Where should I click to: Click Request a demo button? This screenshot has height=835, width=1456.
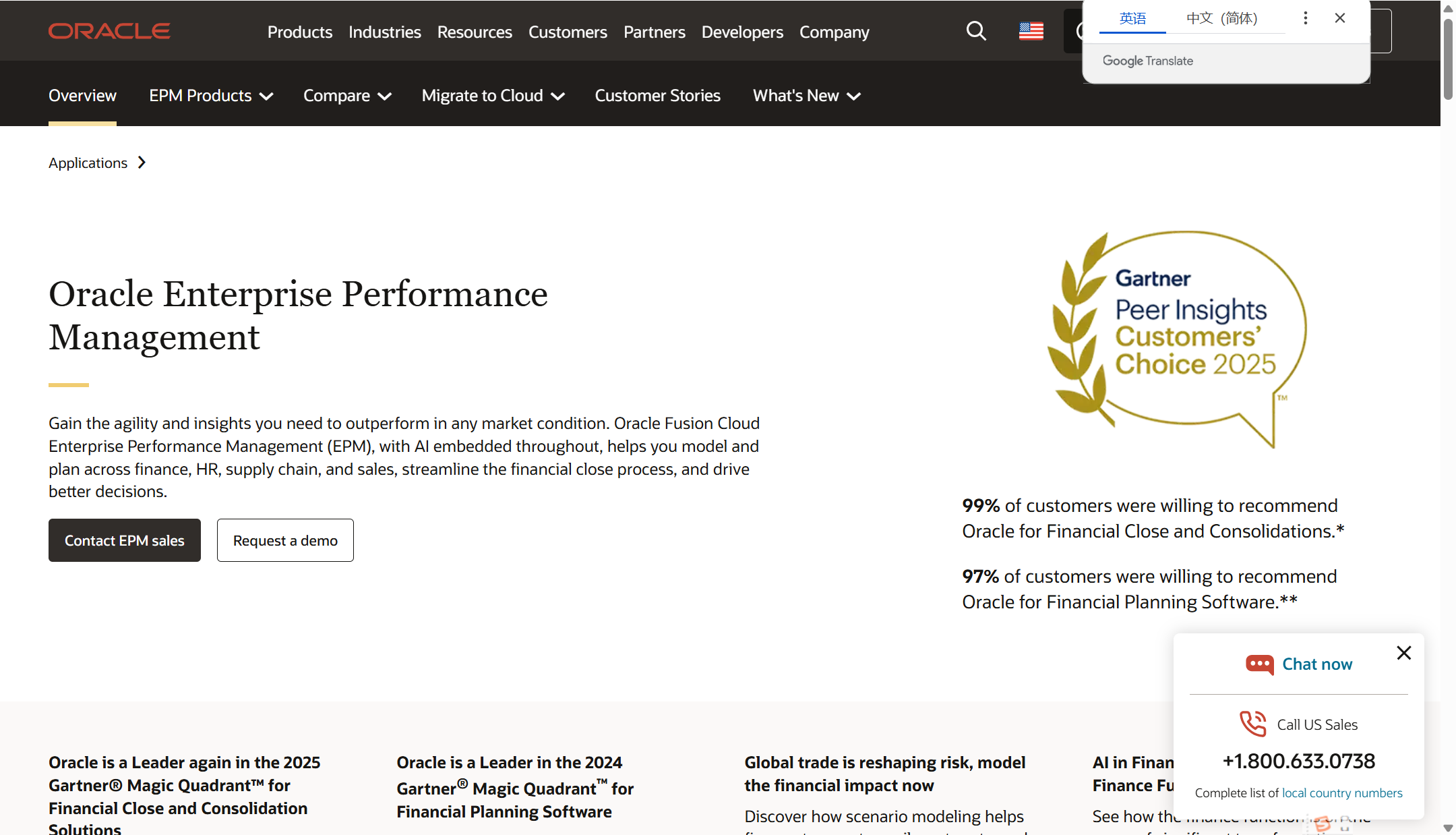click(x=285, y=540)
